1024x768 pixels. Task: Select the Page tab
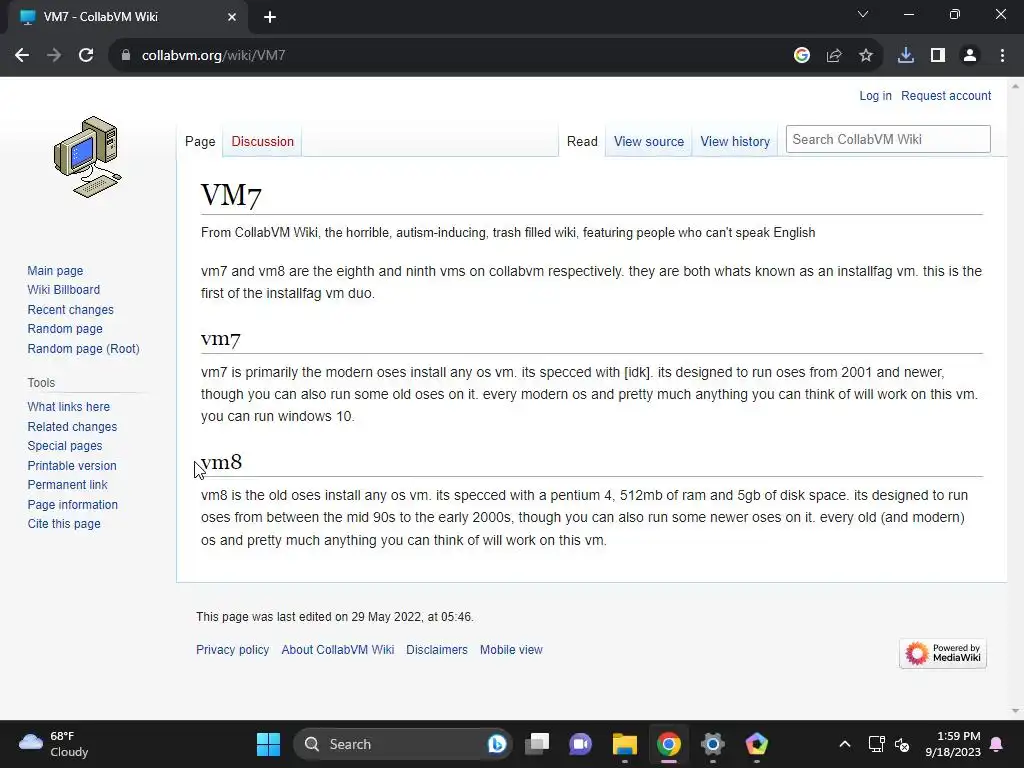pyautogui.click(x=200, y=142)
